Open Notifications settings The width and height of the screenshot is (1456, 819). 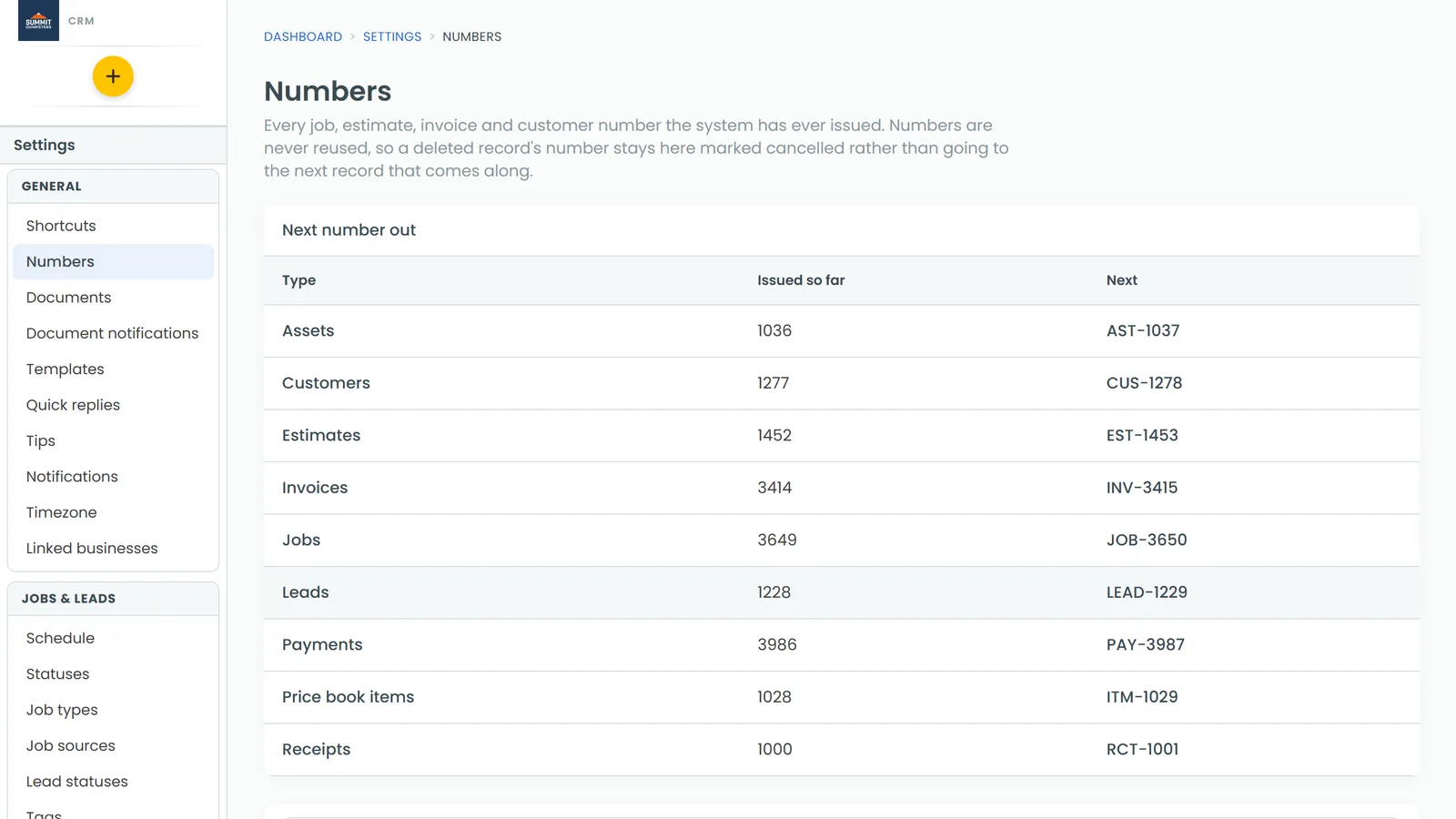pos(113,477)
